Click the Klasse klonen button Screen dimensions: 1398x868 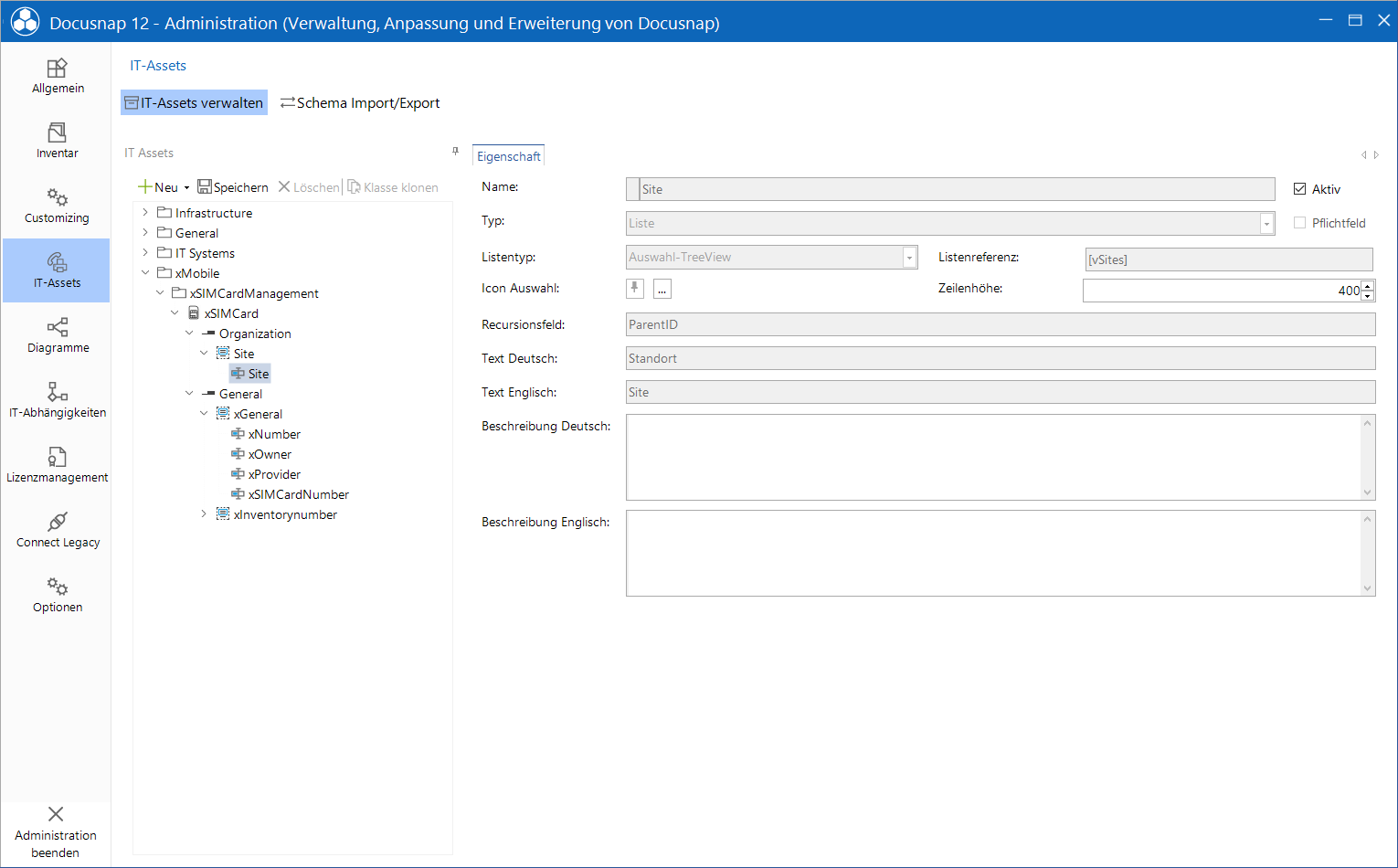pos(393,187)
